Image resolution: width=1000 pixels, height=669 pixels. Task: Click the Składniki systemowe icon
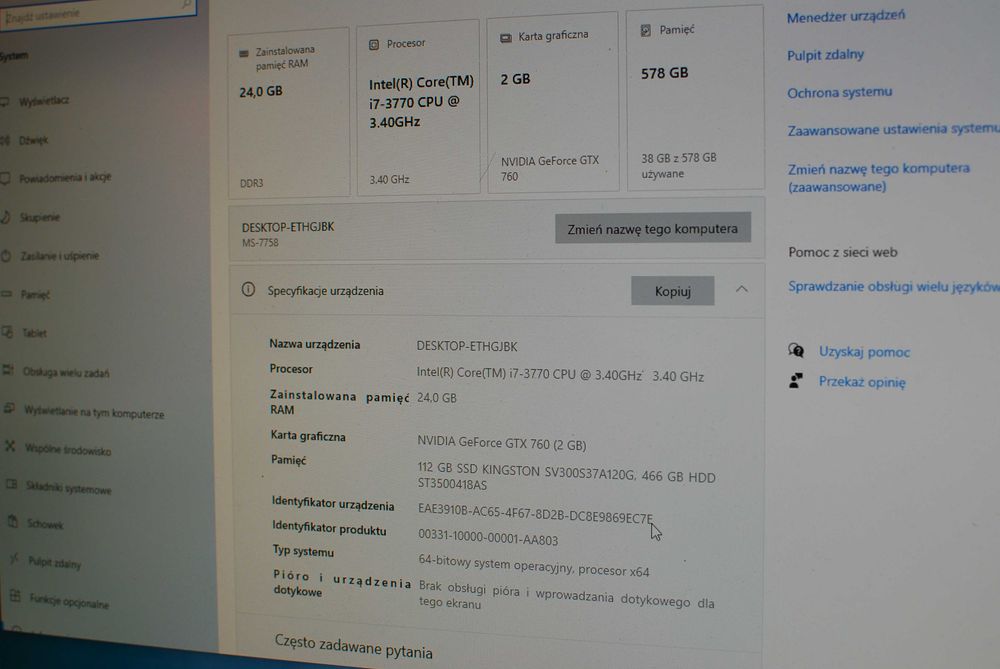11,485
